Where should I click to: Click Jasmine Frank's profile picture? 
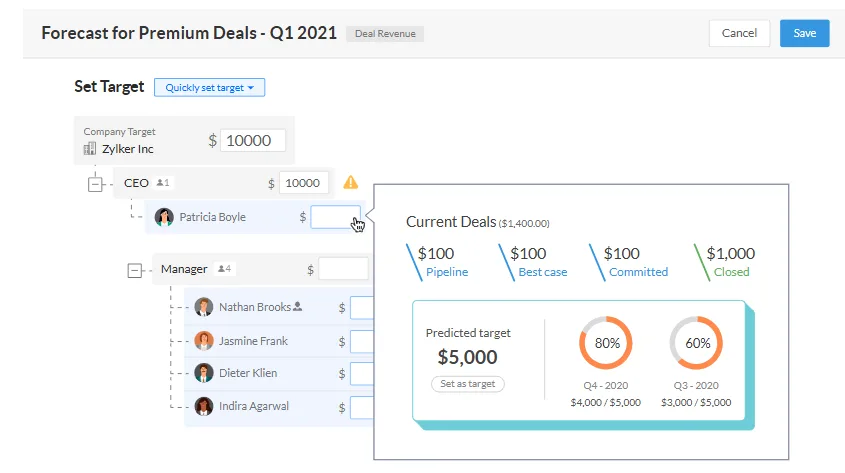[204, 341]
